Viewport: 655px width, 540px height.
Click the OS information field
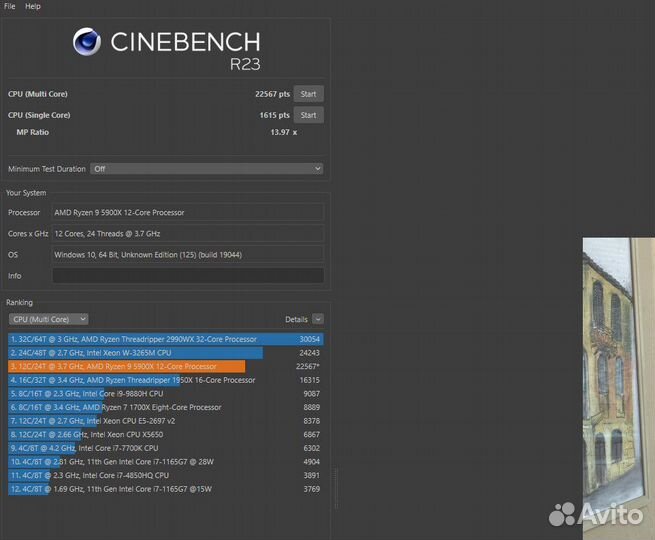point(187,254)
